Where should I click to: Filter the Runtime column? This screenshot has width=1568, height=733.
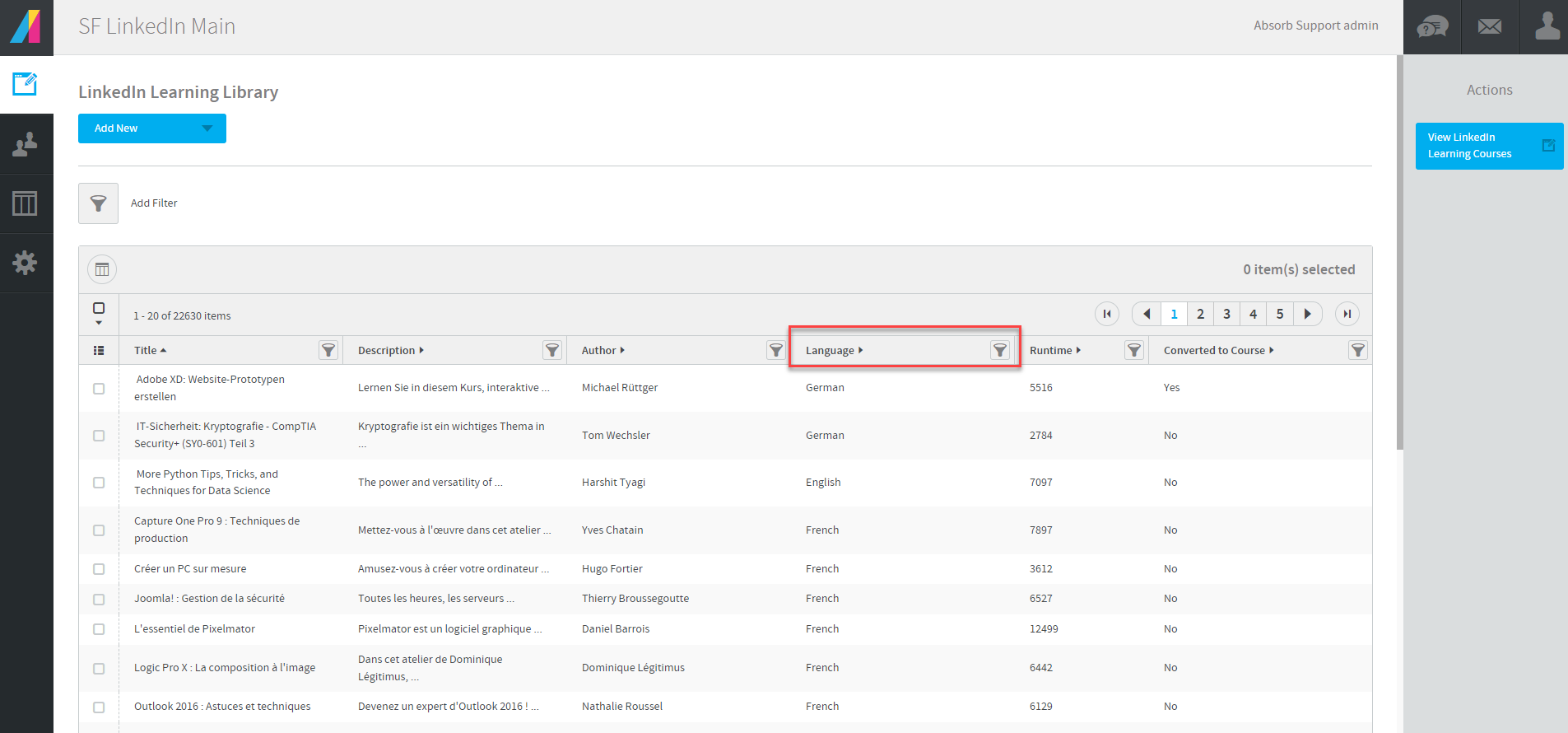(1134, 350)
